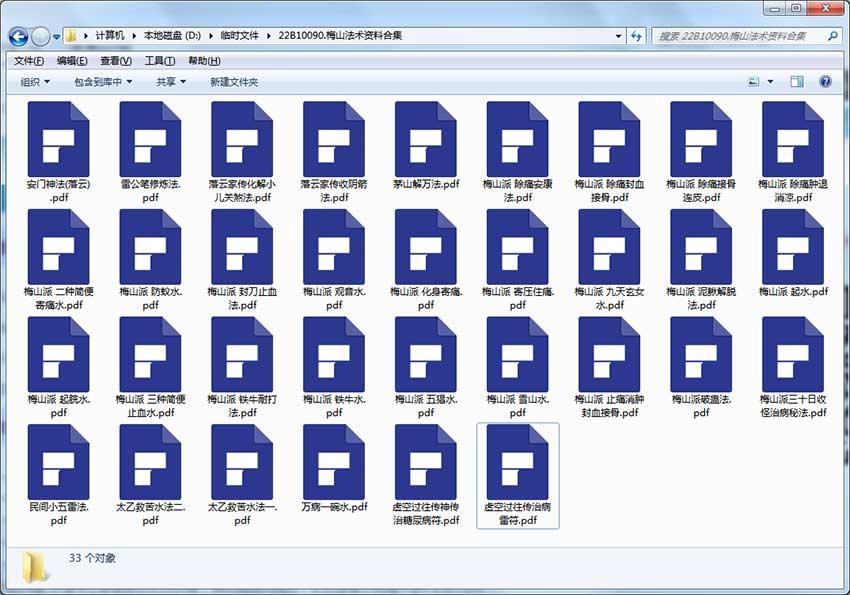Viewport: 850px width, 595px height.
Task: Select 茅山解万法.pdf file icon
Action: tap(426, 139)
